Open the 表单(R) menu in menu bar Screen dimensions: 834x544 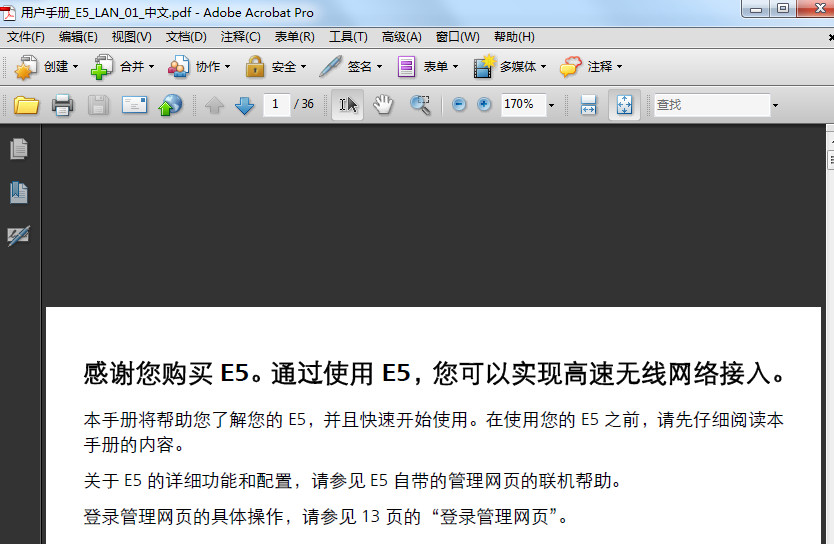[294, 37]
